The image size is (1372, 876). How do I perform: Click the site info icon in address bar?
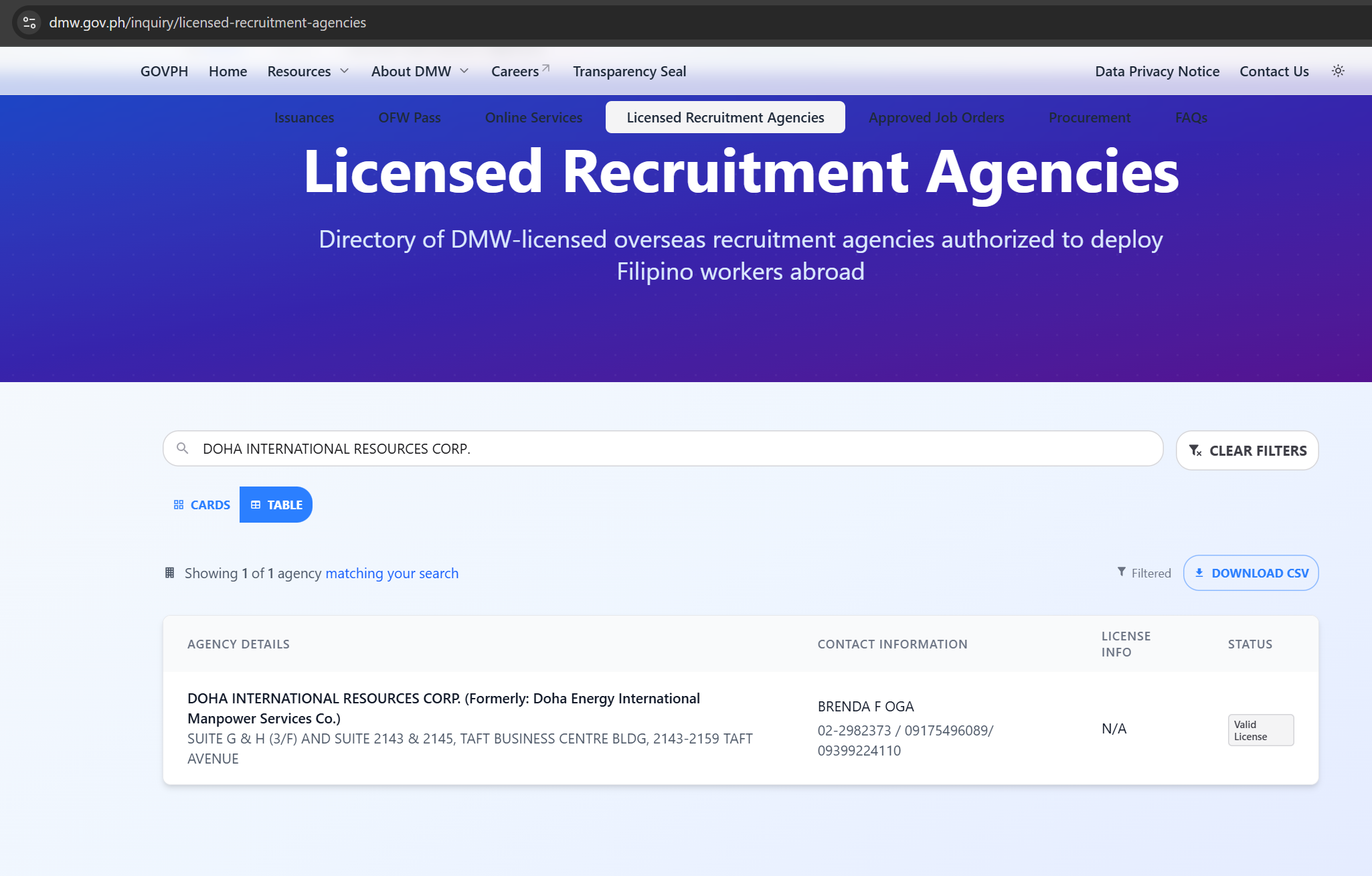[29, 23]
